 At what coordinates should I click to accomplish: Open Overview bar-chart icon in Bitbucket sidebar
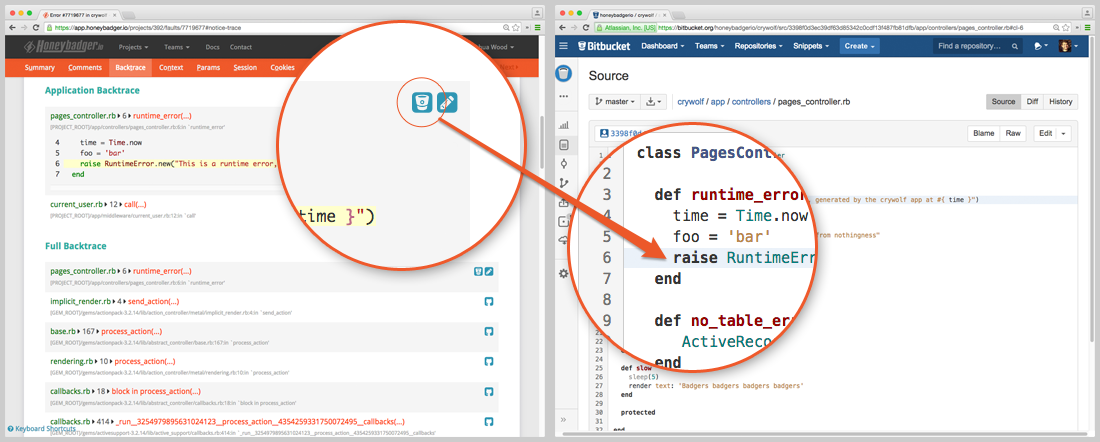(x=564, y=126)
